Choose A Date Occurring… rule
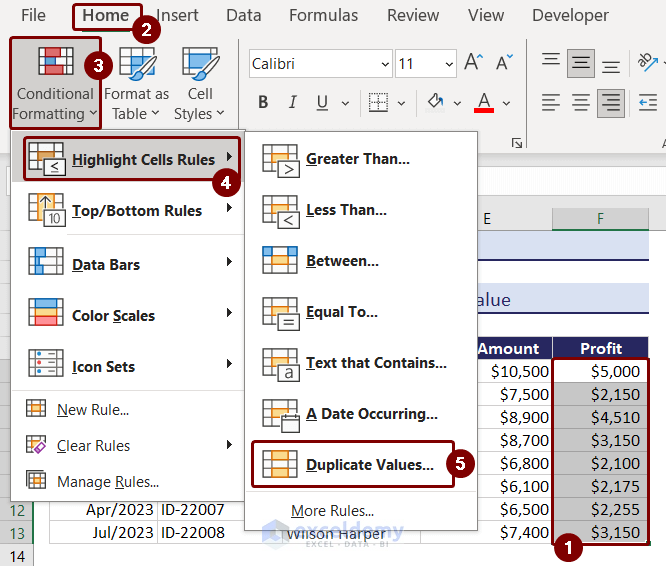This screenshot has height=566, width=666. tap(361, 414)
